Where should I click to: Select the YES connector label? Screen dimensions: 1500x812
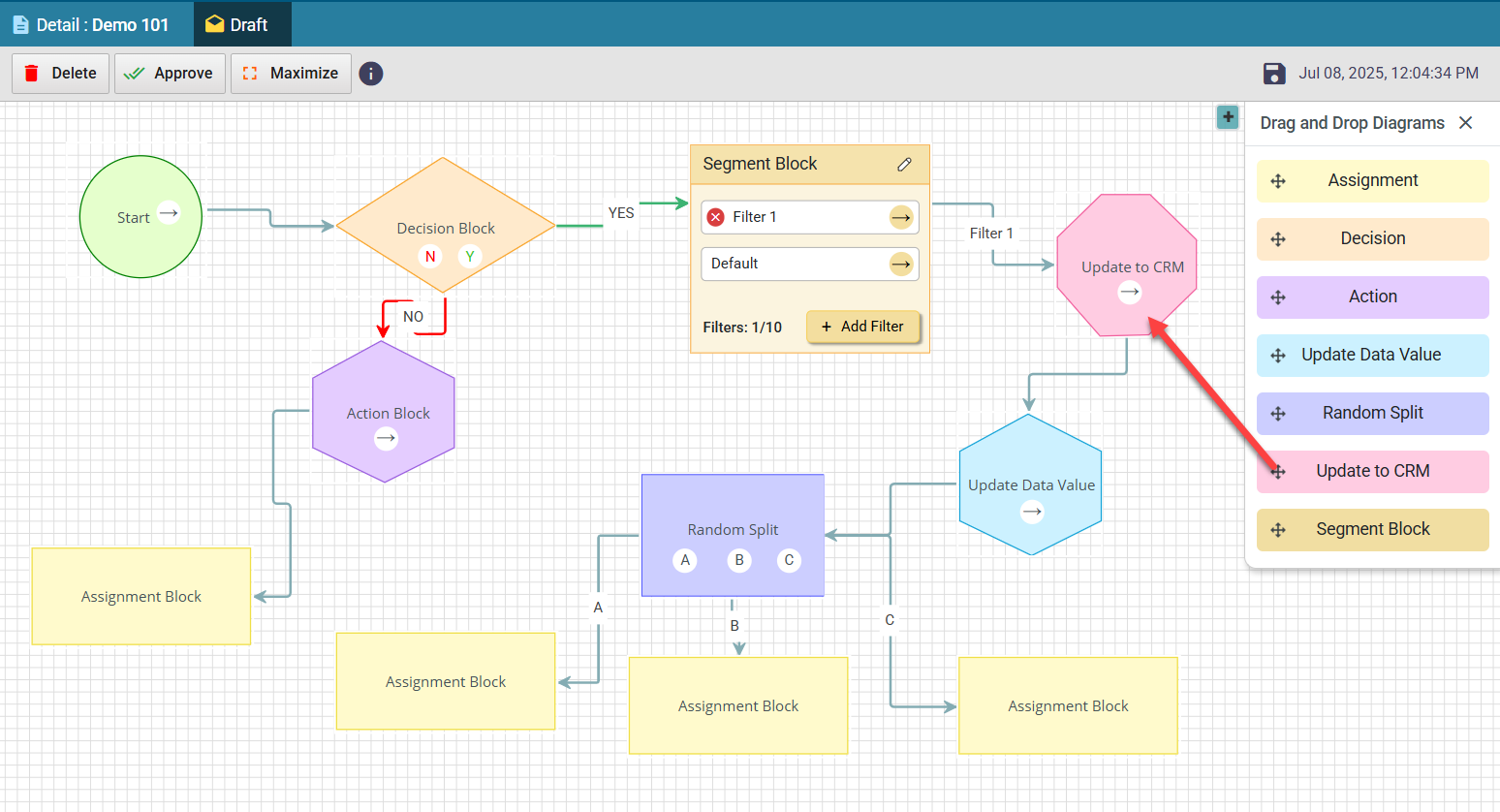click(621, 213)
